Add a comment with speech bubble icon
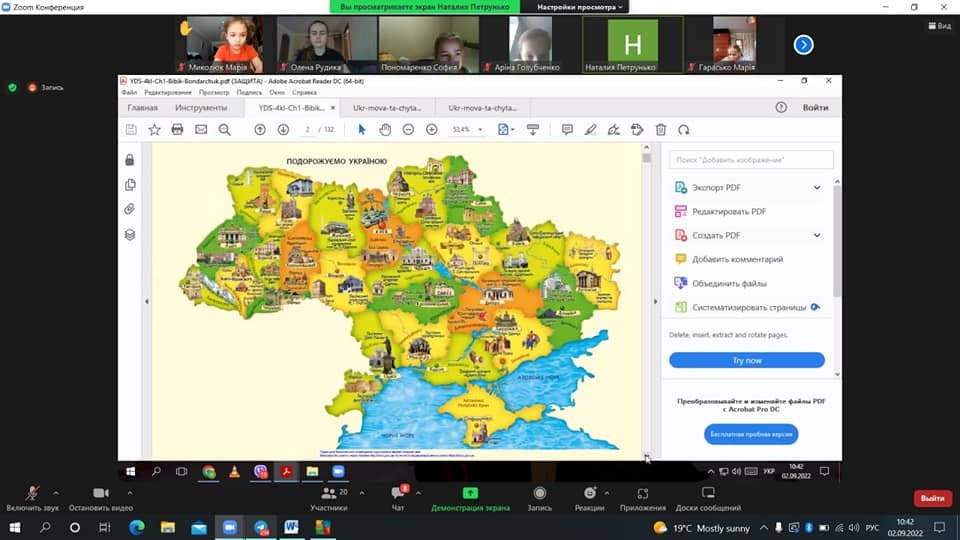 (x=567, y=130)
